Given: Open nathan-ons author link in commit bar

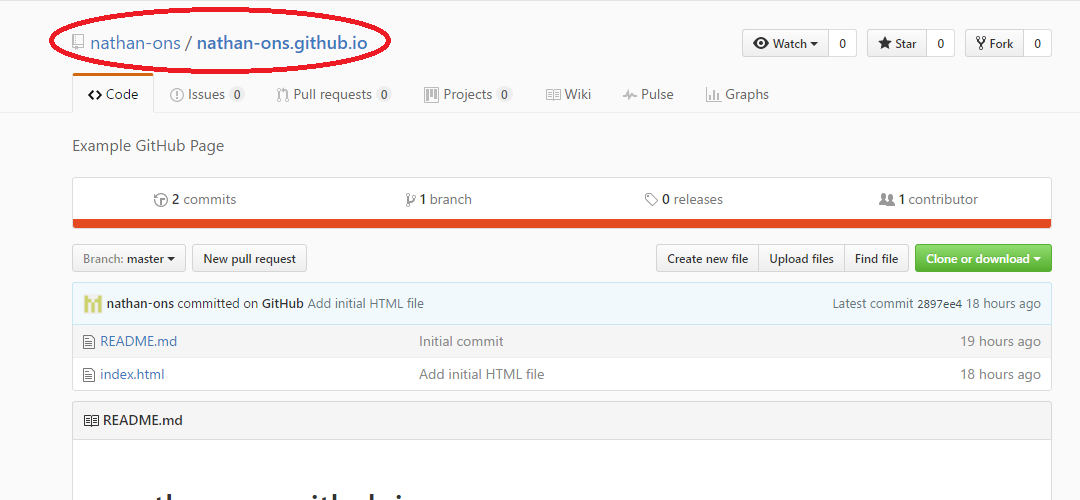Looking at the screenshot, I should (x=141, y=304).
